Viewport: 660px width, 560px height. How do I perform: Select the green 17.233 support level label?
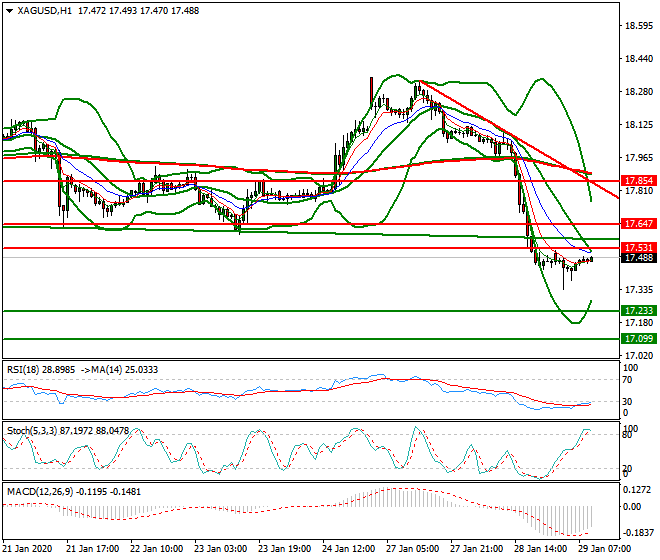639,311
